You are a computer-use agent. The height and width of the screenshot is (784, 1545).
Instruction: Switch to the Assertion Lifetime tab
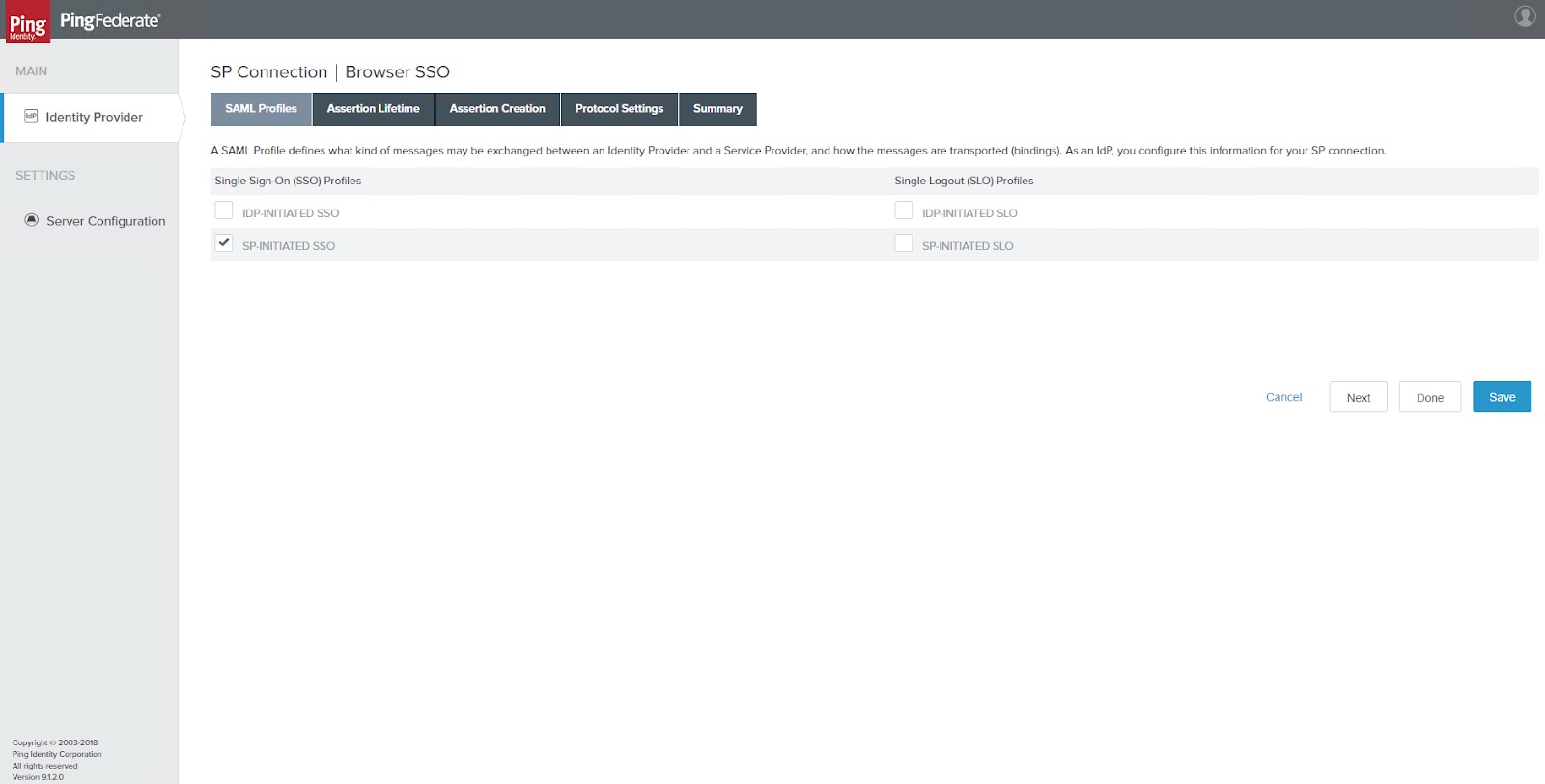(373, 109)
